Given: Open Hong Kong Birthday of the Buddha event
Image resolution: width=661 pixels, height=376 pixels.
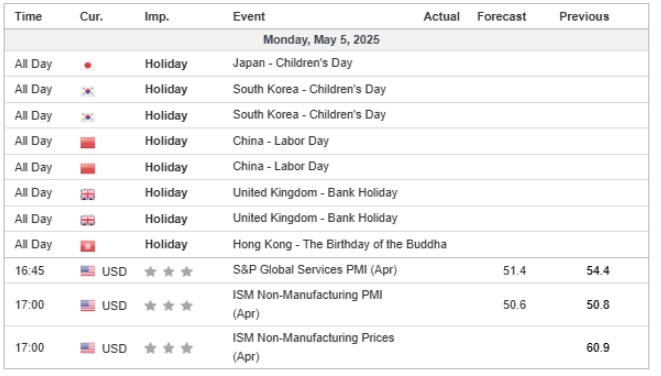Looking at the screenshot, I should 339,244.
